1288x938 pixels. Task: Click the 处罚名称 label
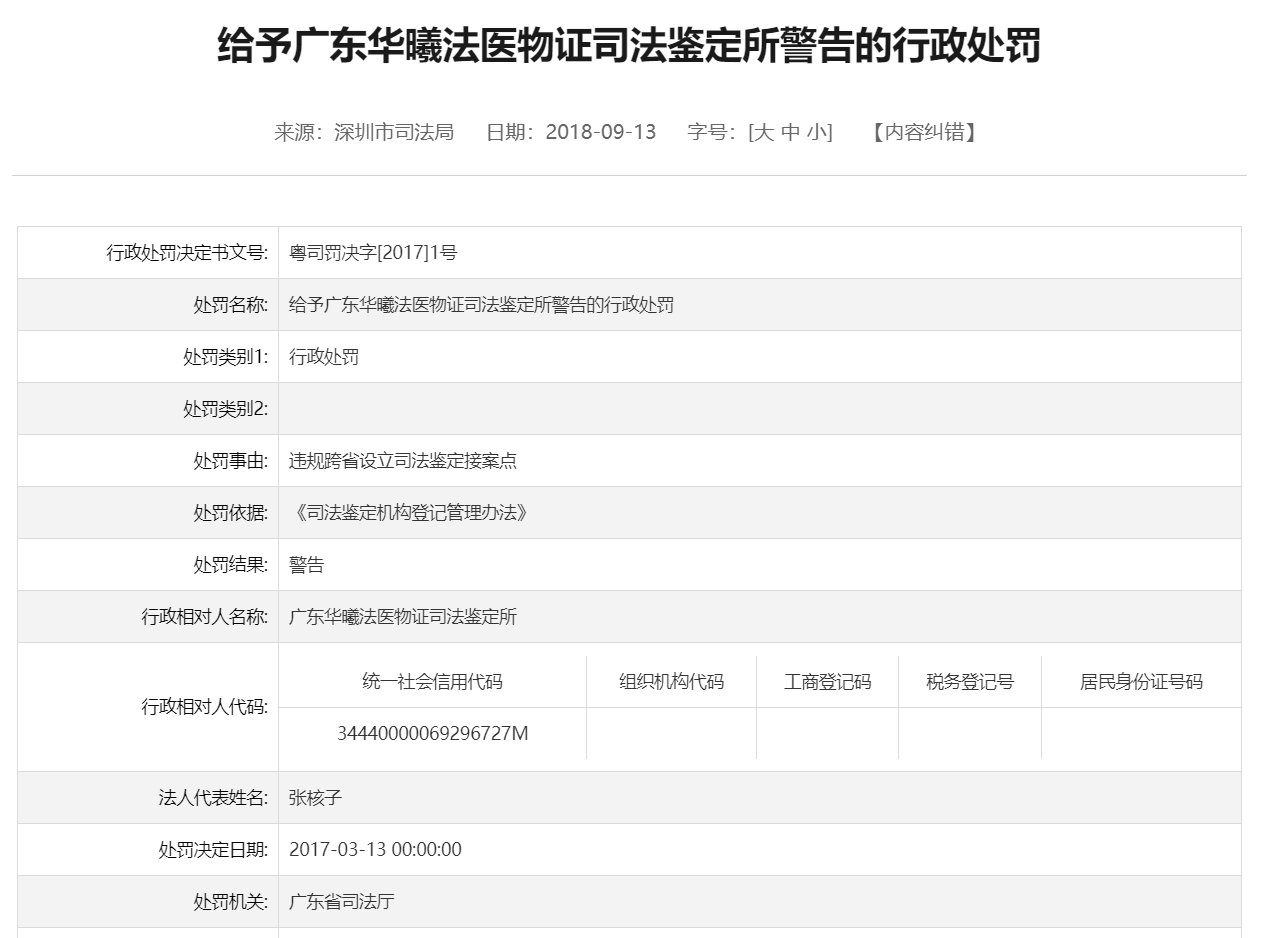coord(231,305)
